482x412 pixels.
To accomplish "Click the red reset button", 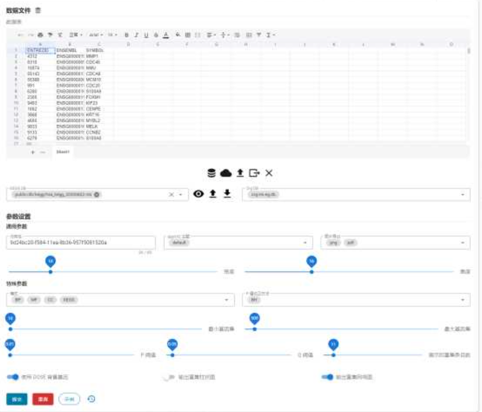I will coord(43,399).
